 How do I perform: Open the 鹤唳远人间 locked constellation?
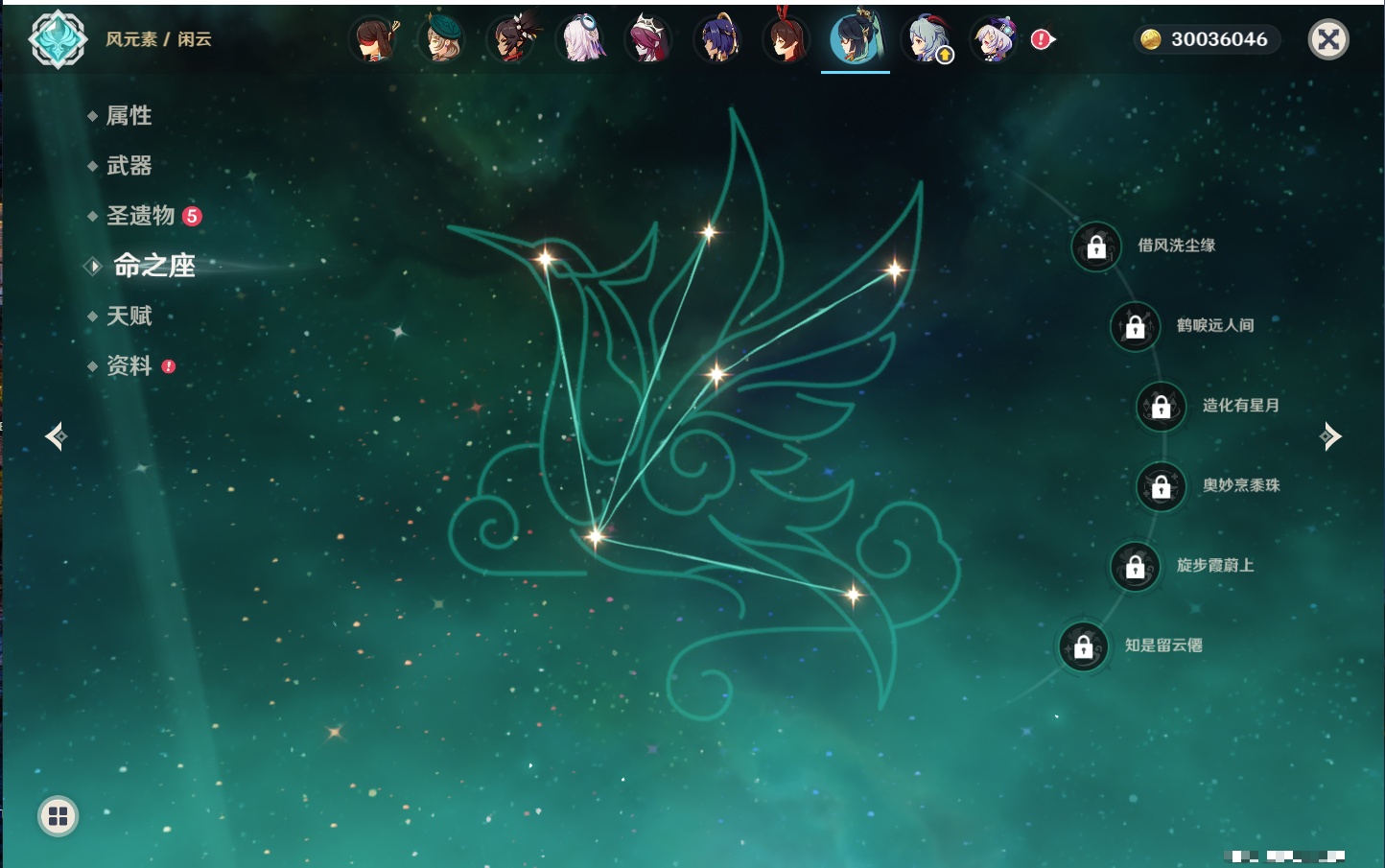click(1136, 327)
